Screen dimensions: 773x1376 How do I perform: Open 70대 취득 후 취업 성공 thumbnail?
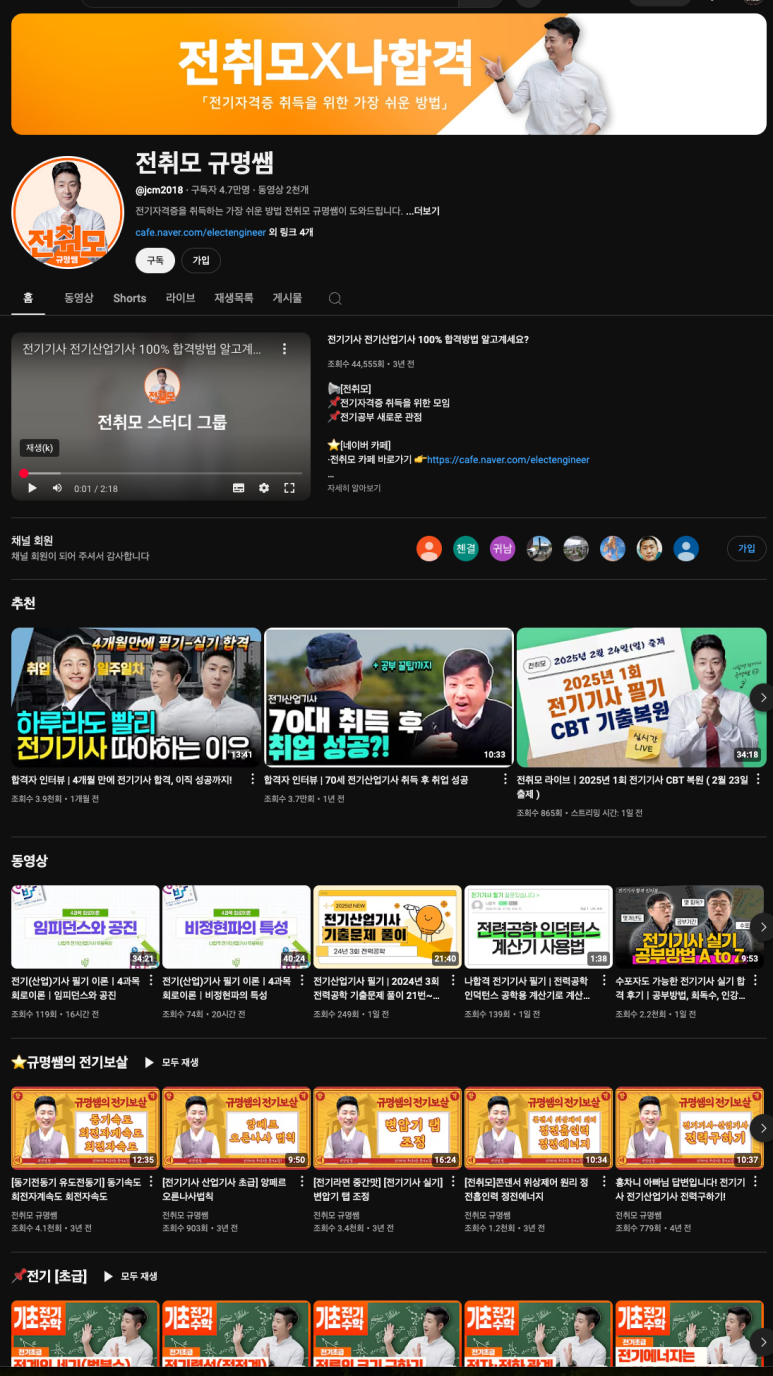pyautogui.click(x=389, y=697)
